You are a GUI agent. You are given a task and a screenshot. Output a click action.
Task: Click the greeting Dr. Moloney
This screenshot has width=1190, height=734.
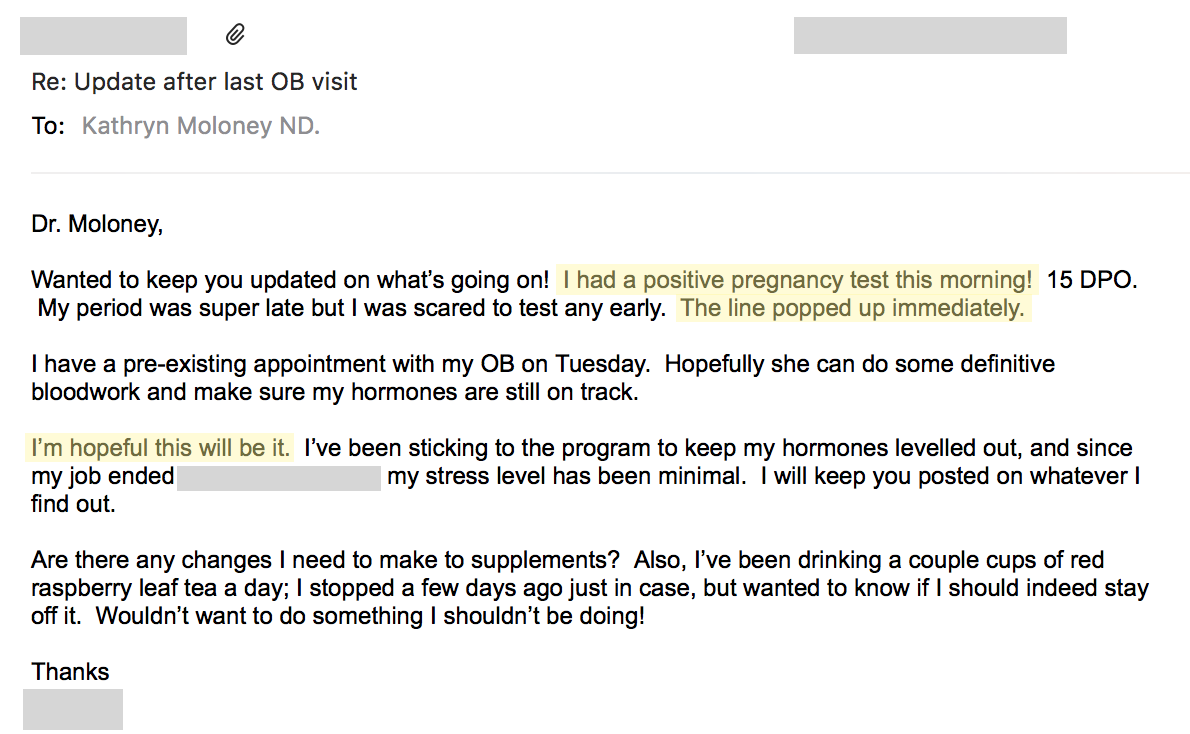pos(97,224)
